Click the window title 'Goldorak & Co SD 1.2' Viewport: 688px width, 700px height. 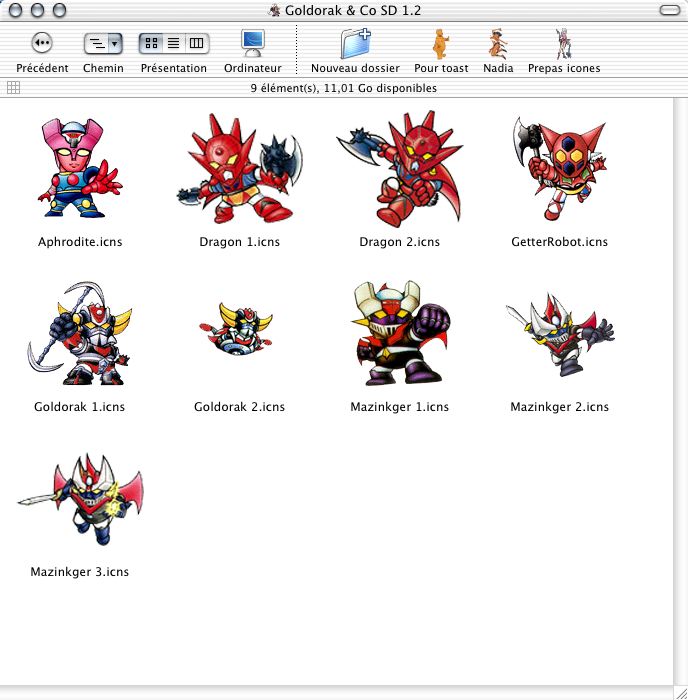point(353,10)
